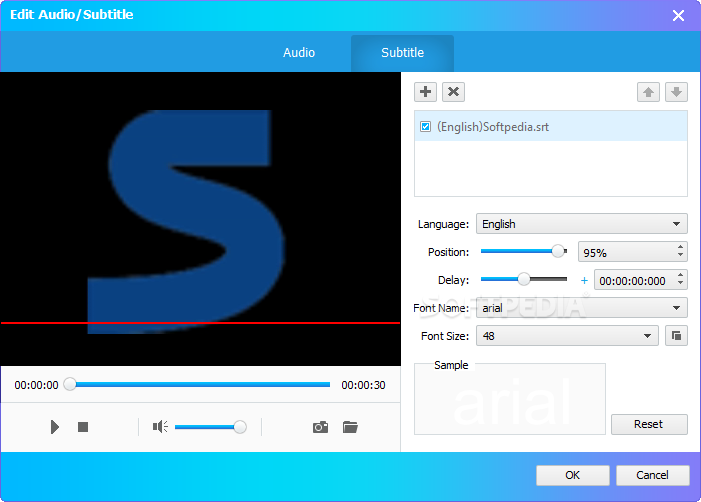Click the Position slider handle
The width and height of the screenshot is (701, 502).
[558, 251]
